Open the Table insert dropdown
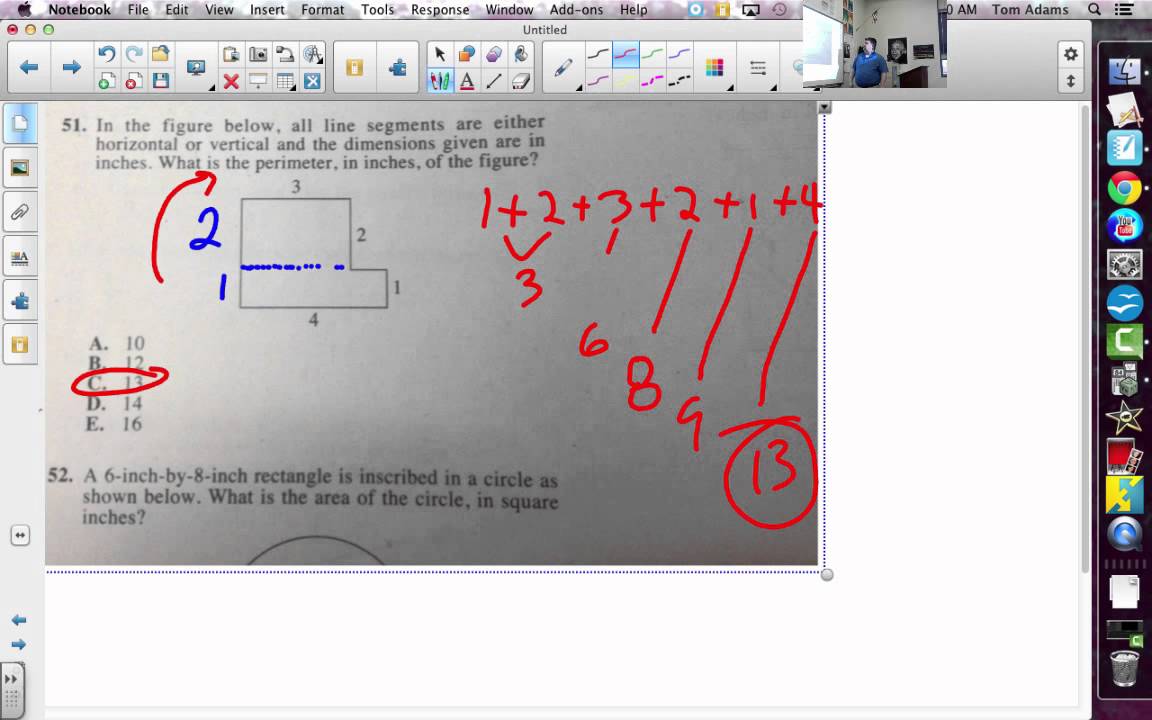 (x=285, y=81)
